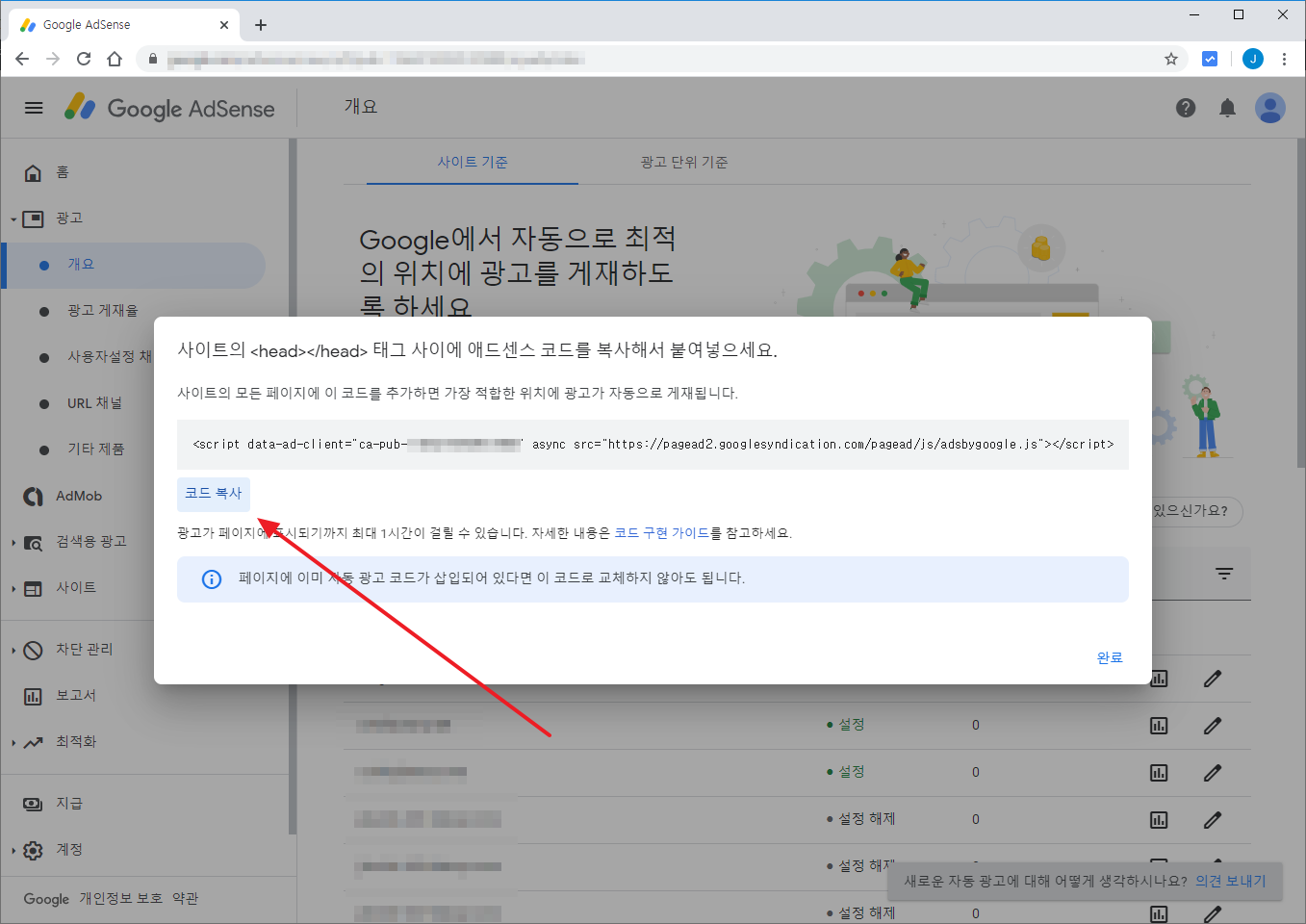Open the hamburger main menu
The image size is (1306, 924).
(34, 108)
